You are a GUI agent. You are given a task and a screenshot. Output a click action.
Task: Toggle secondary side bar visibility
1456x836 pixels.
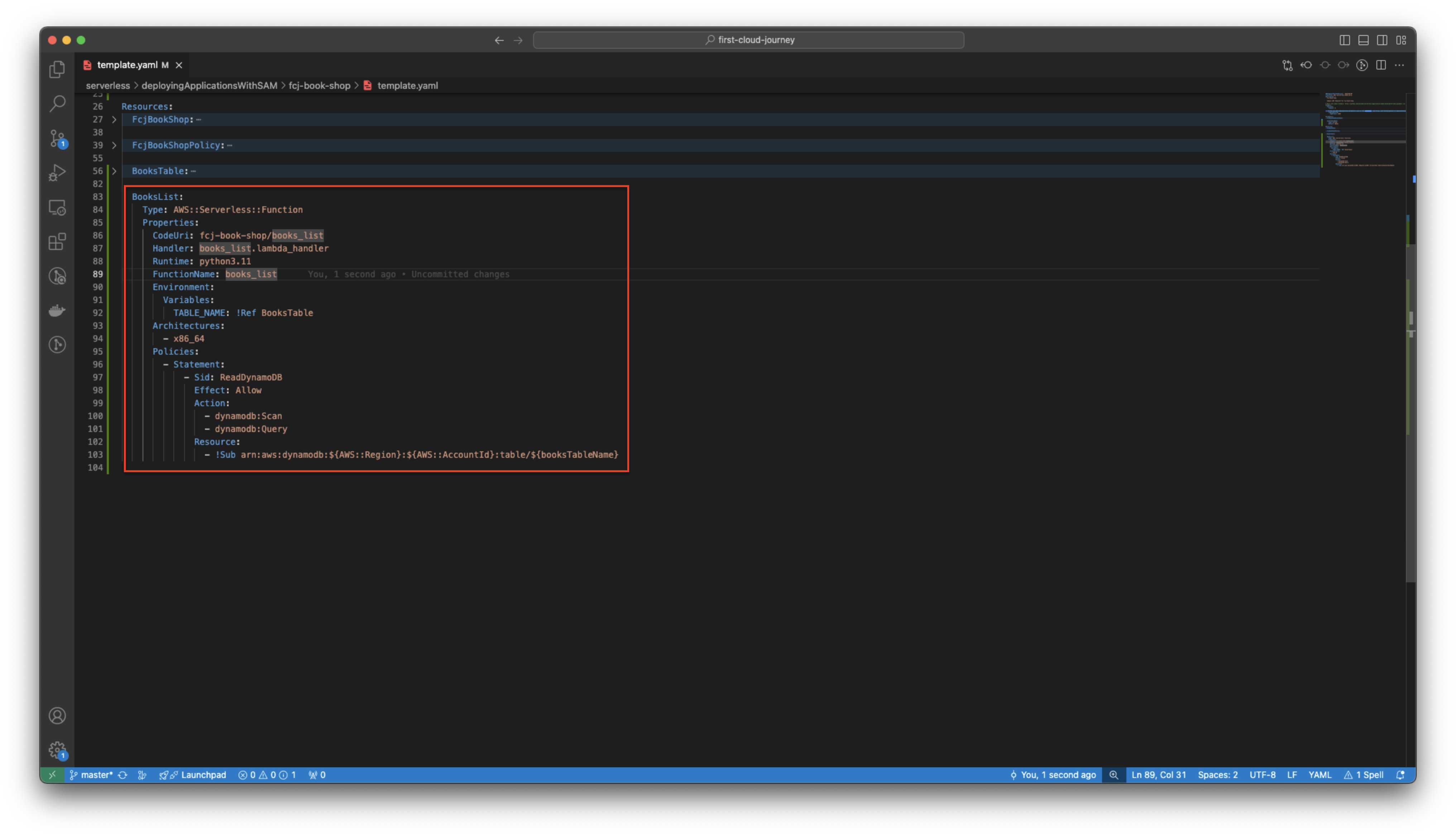click(1383, 40)
